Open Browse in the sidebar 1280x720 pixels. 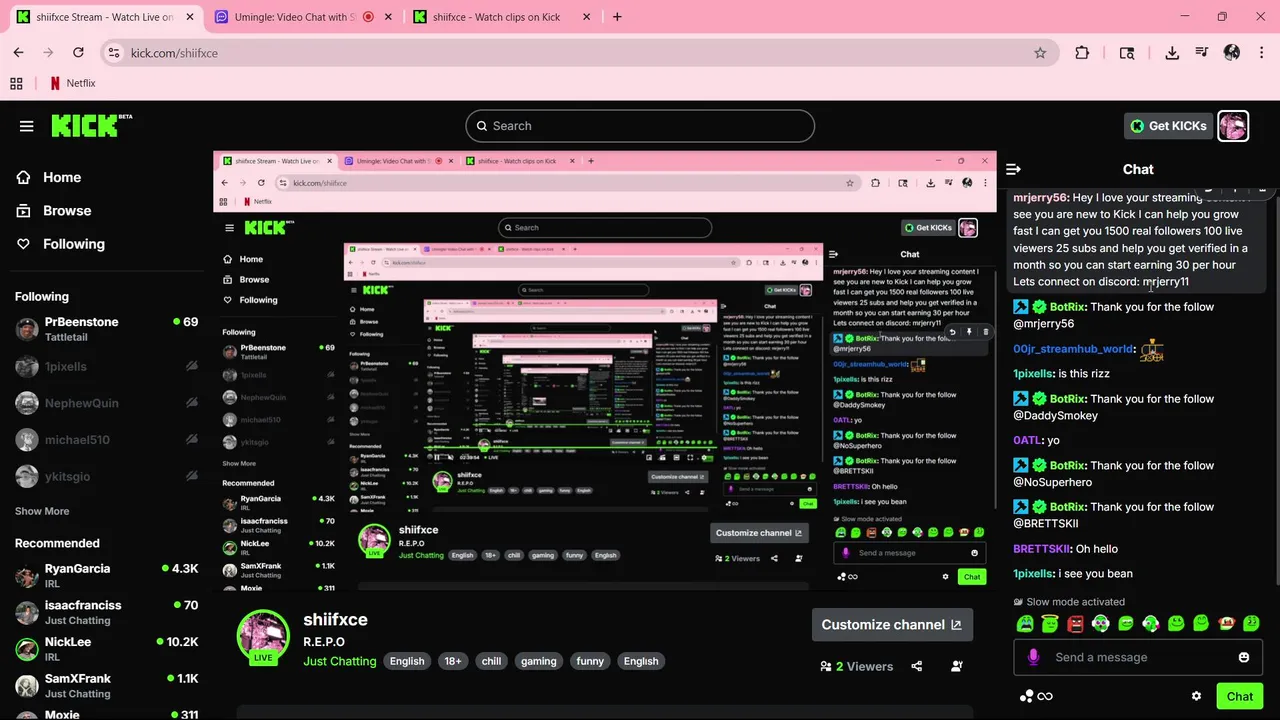click(x=54, y=211)
